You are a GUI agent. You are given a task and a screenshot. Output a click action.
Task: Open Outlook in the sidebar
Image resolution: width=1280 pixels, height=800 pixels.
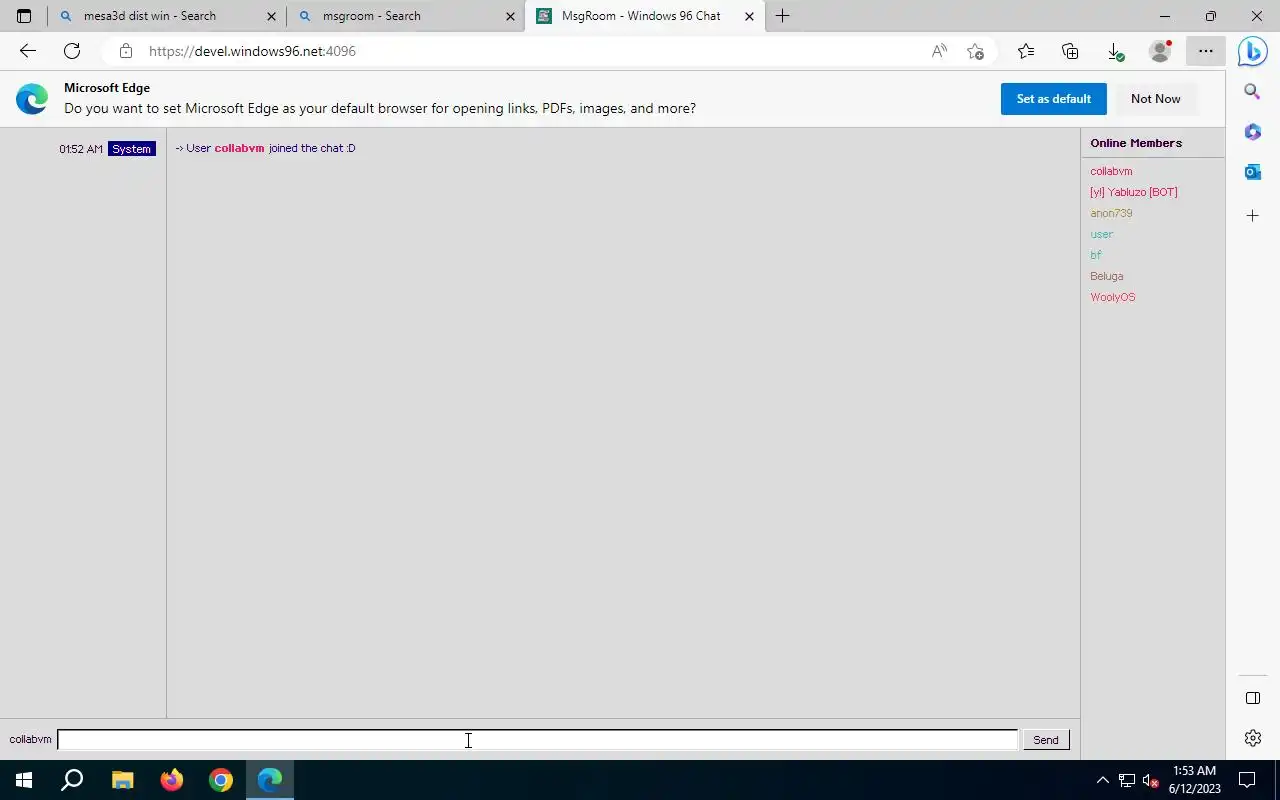tap(1252, 172)
